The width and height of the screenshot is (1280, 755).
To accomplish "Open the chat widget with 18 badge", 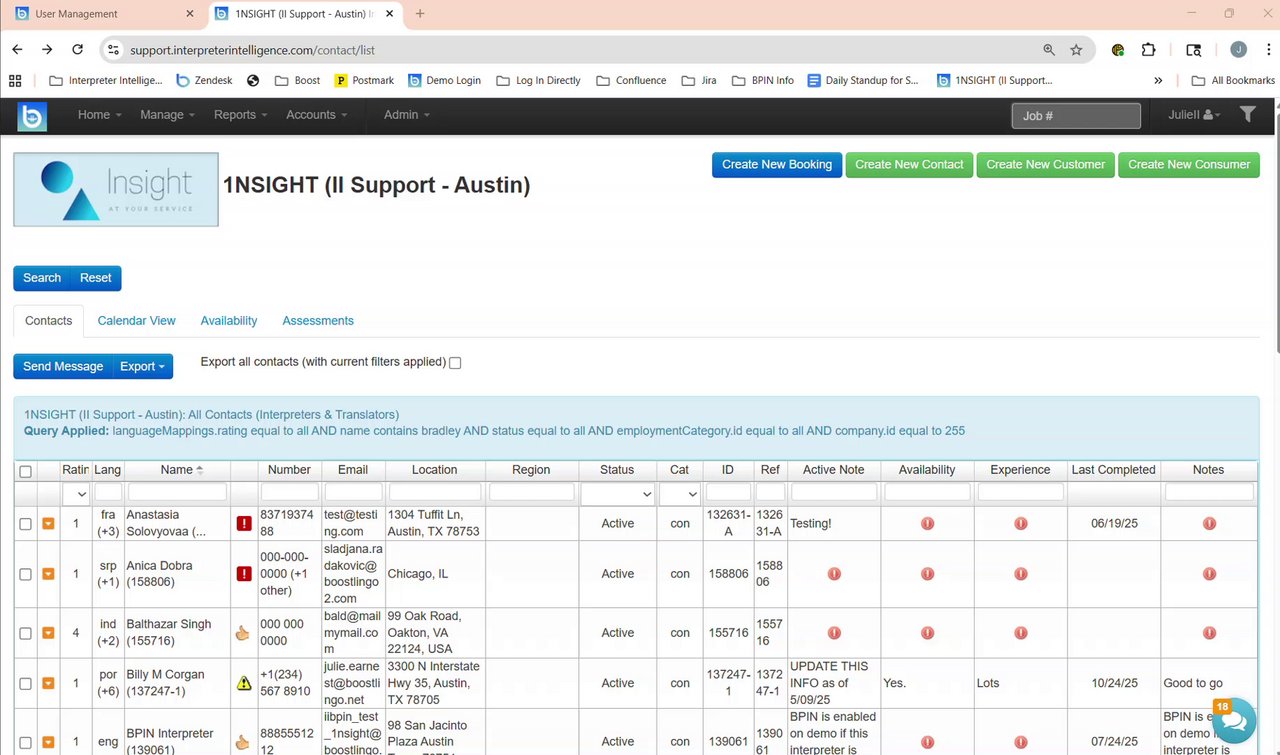I will (x=1234, y=720).
